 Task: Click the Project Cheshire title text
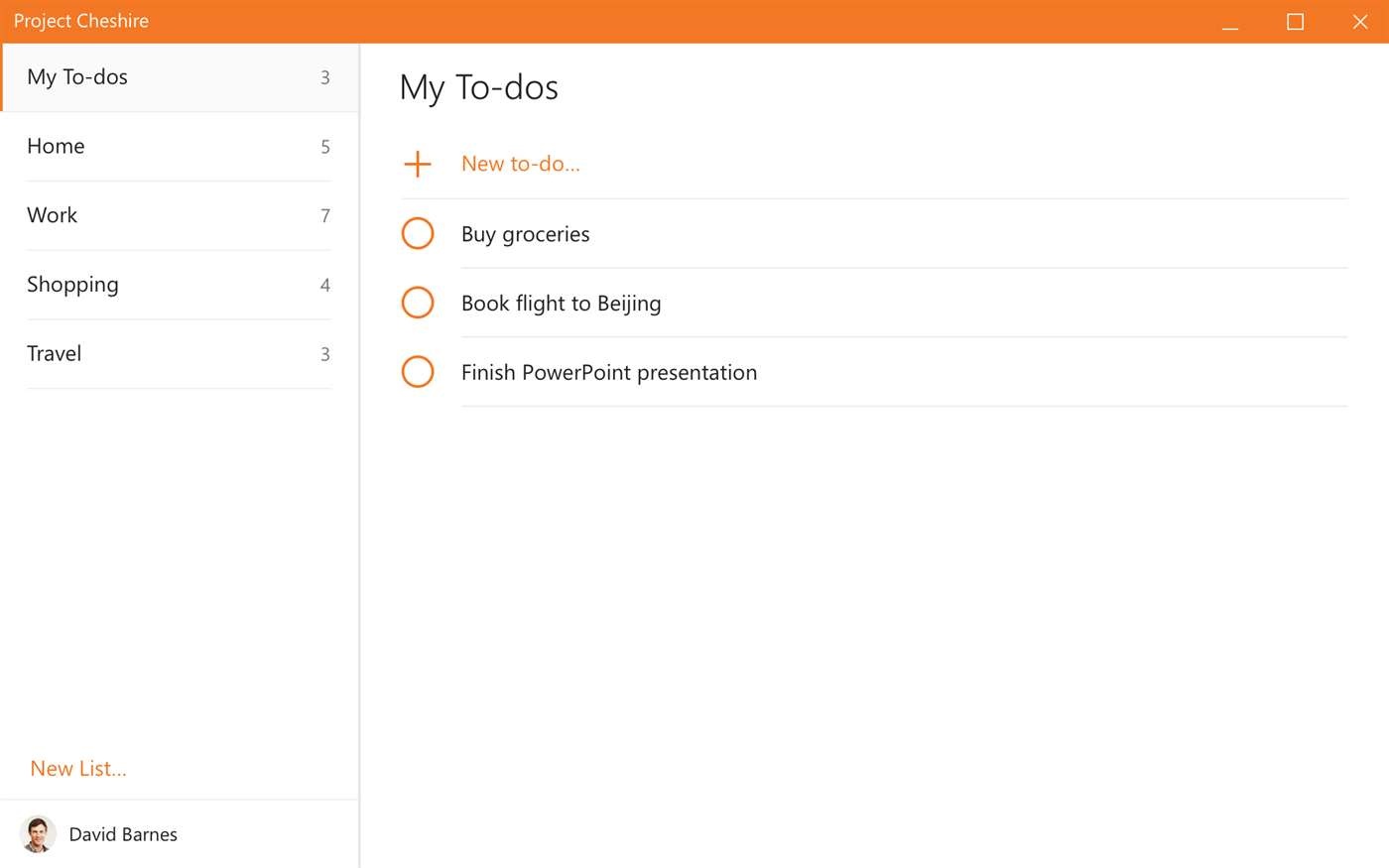[81, 21]
